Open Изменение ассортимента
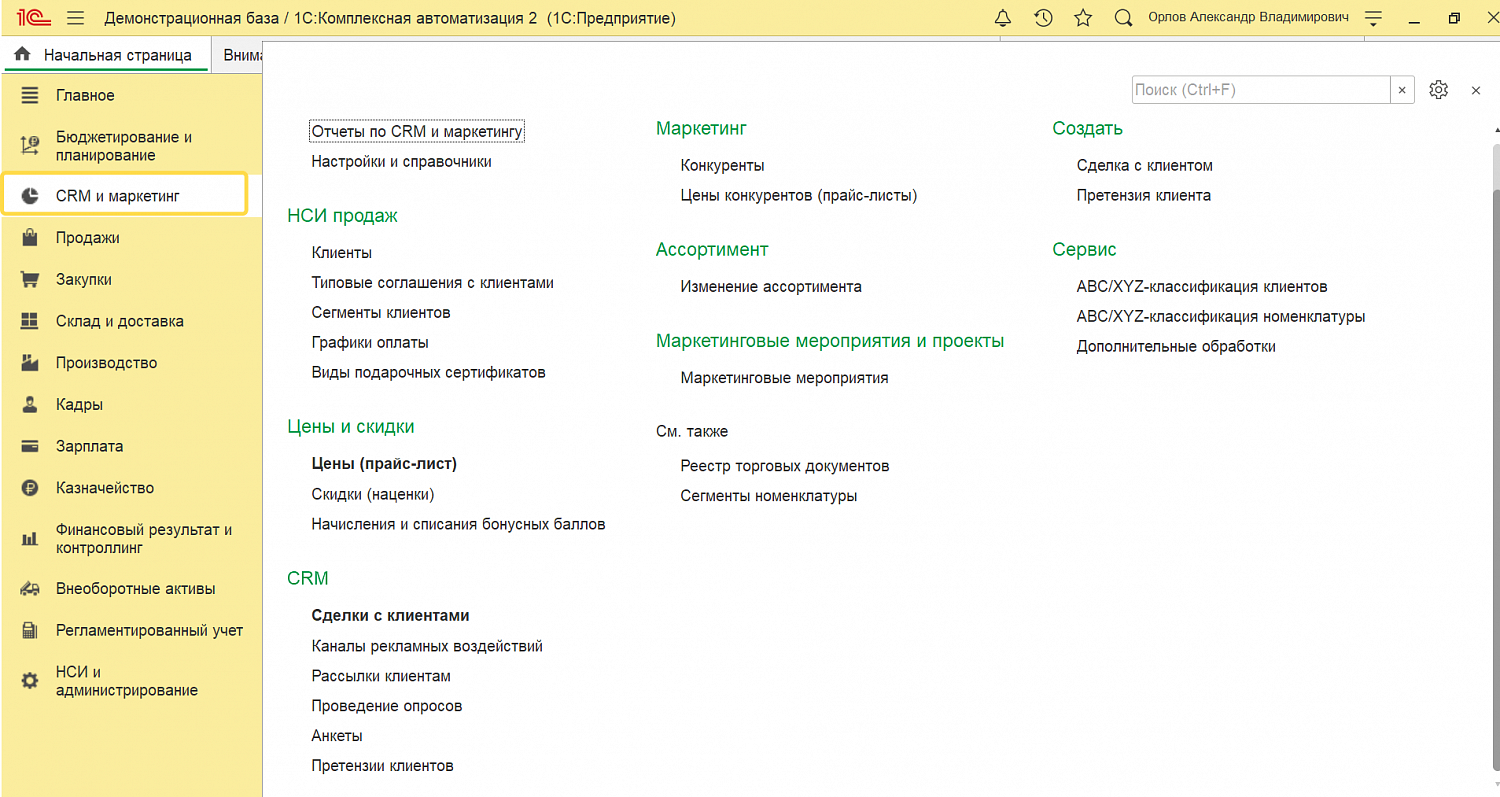Screen dimensions: 1500x797 (x=771, y=287)
